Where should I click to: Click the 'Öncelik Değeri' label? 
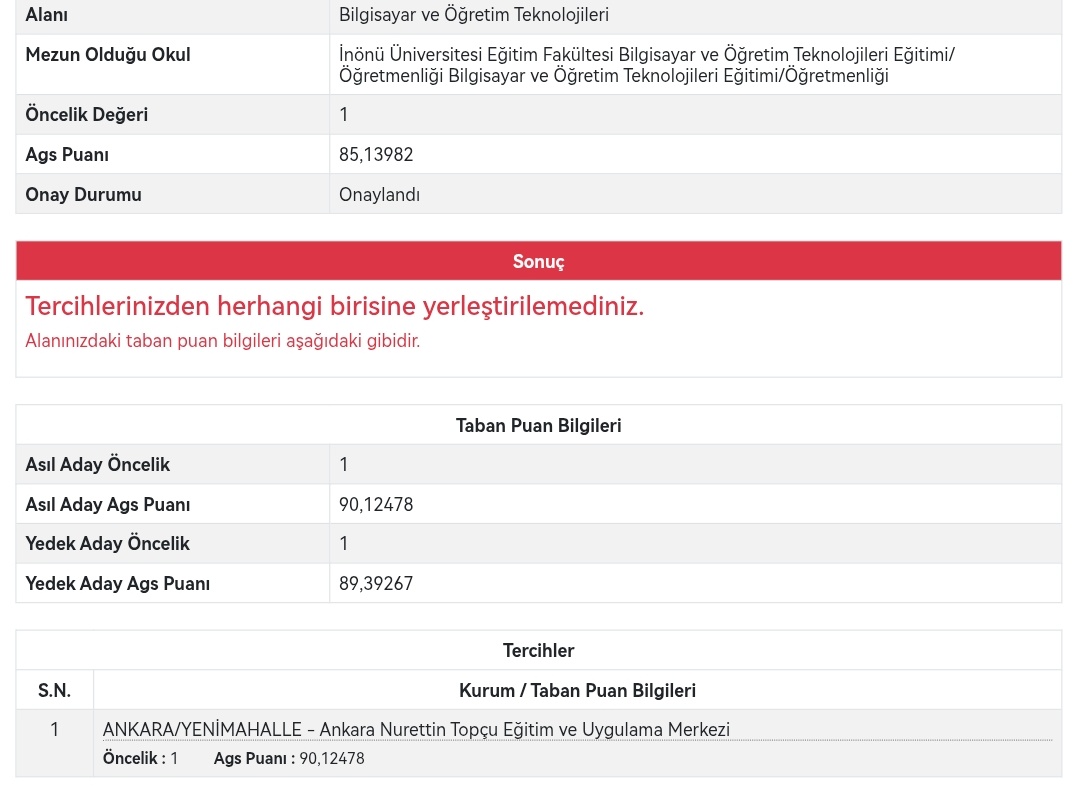(x=87, y=114)
